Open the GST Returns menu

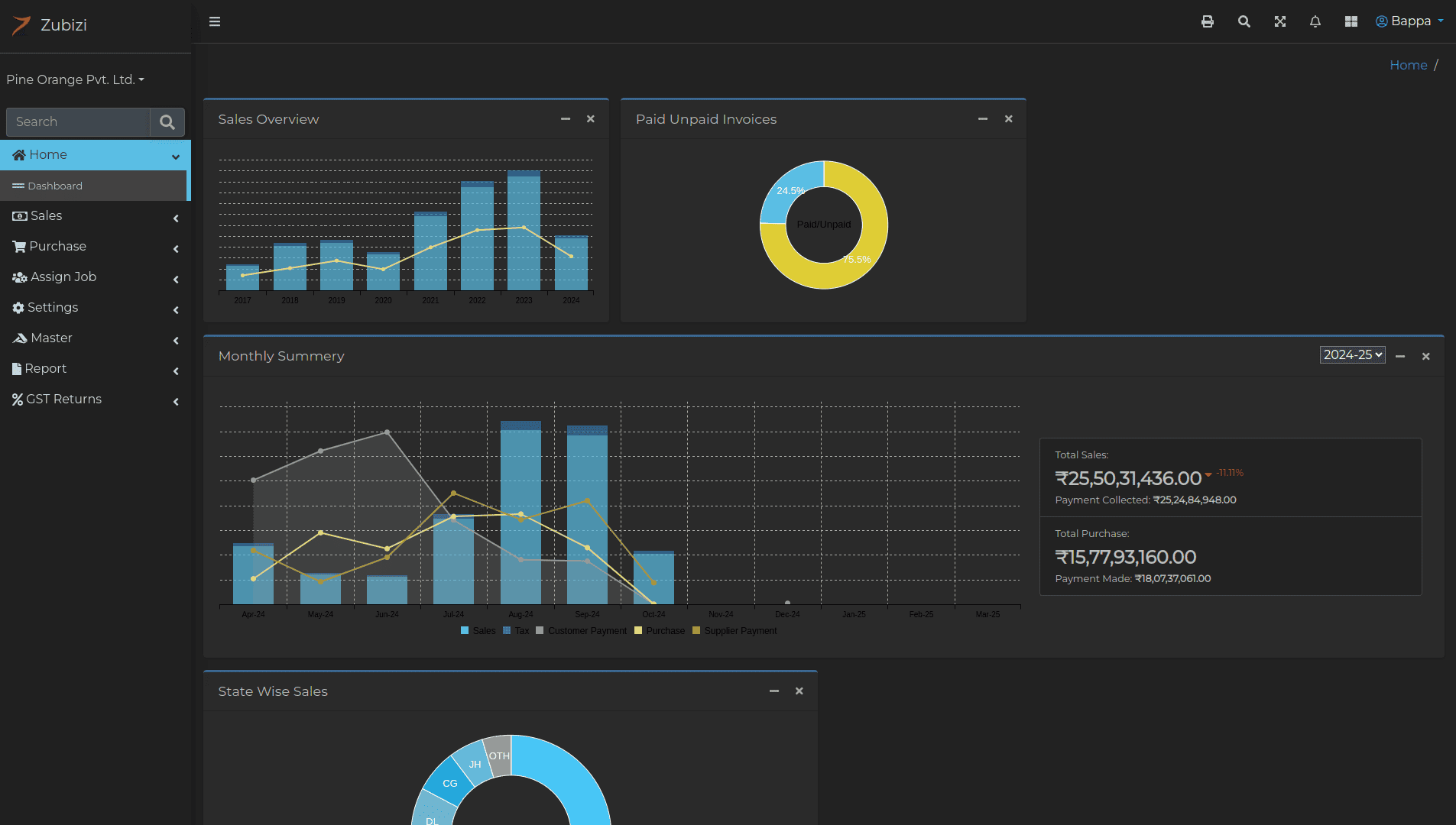pyautogui.click(x=63, y=399)
